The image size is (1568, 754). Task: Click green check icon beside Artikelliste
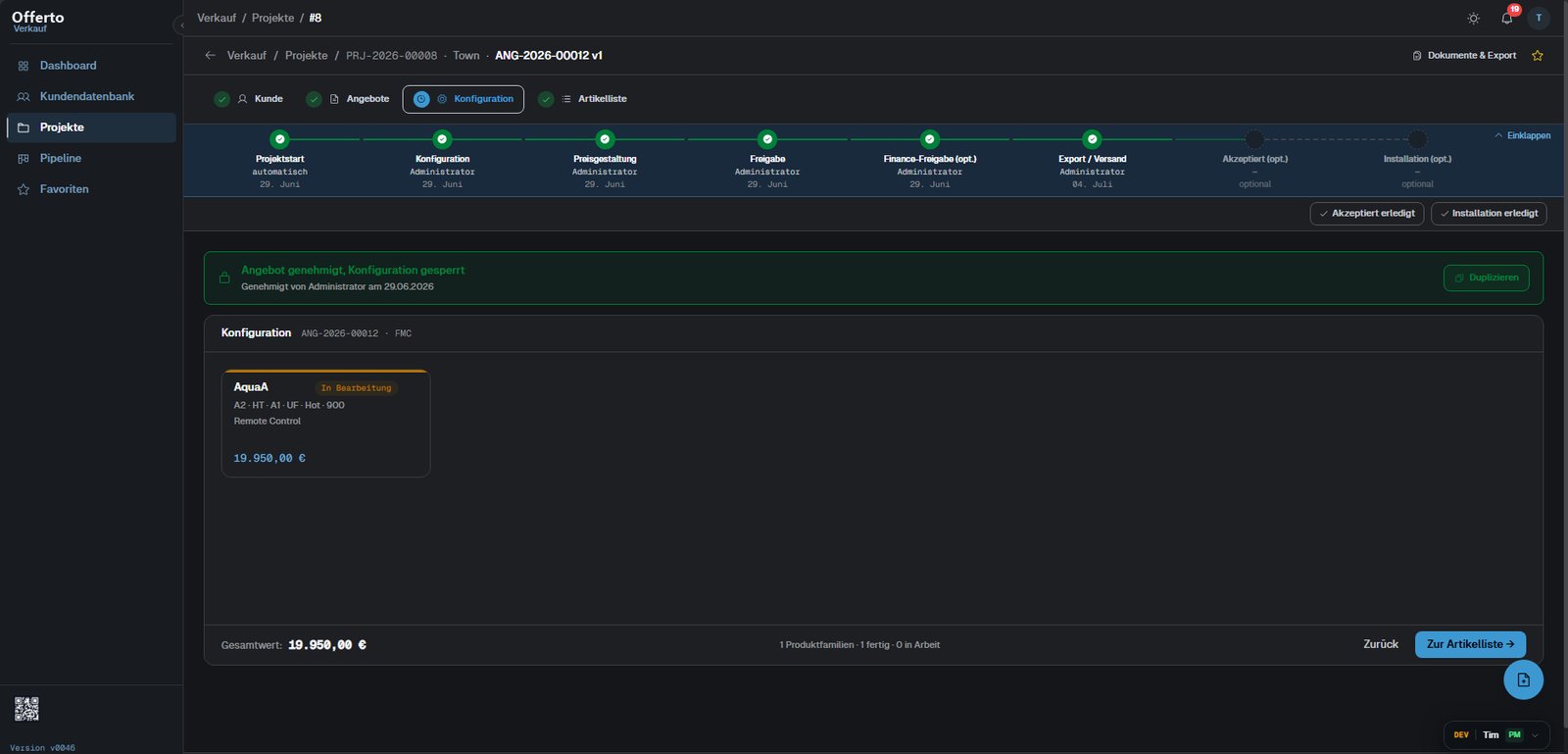(x=546, y=99)
